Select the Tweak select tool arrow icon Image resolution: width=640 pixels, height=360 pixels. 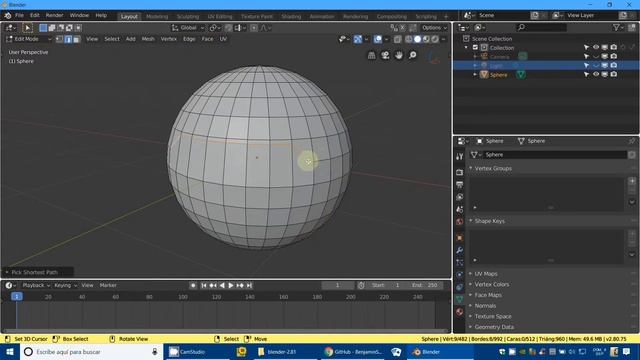(x=27, y=28)
